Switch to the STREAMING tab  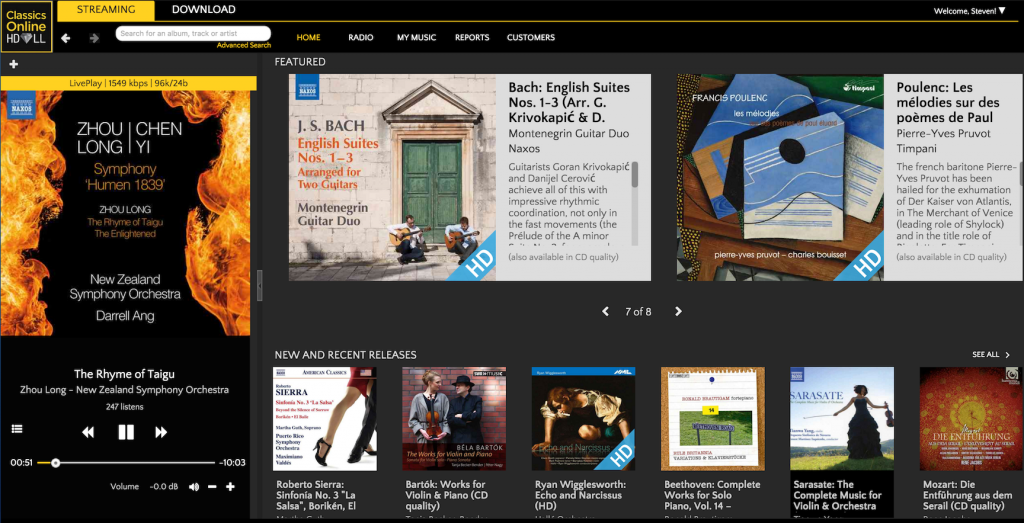pyautogui.click(x=106, y=10)
